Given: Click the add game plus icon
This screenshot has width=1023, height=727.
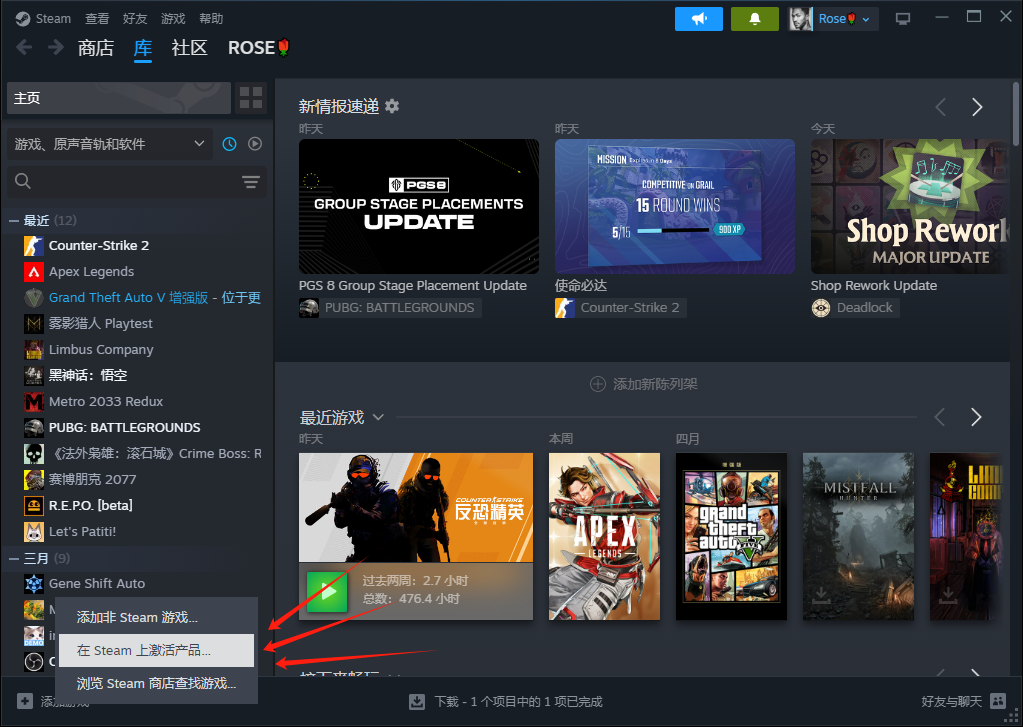Looking at the screenshot, I should point(25,702).
